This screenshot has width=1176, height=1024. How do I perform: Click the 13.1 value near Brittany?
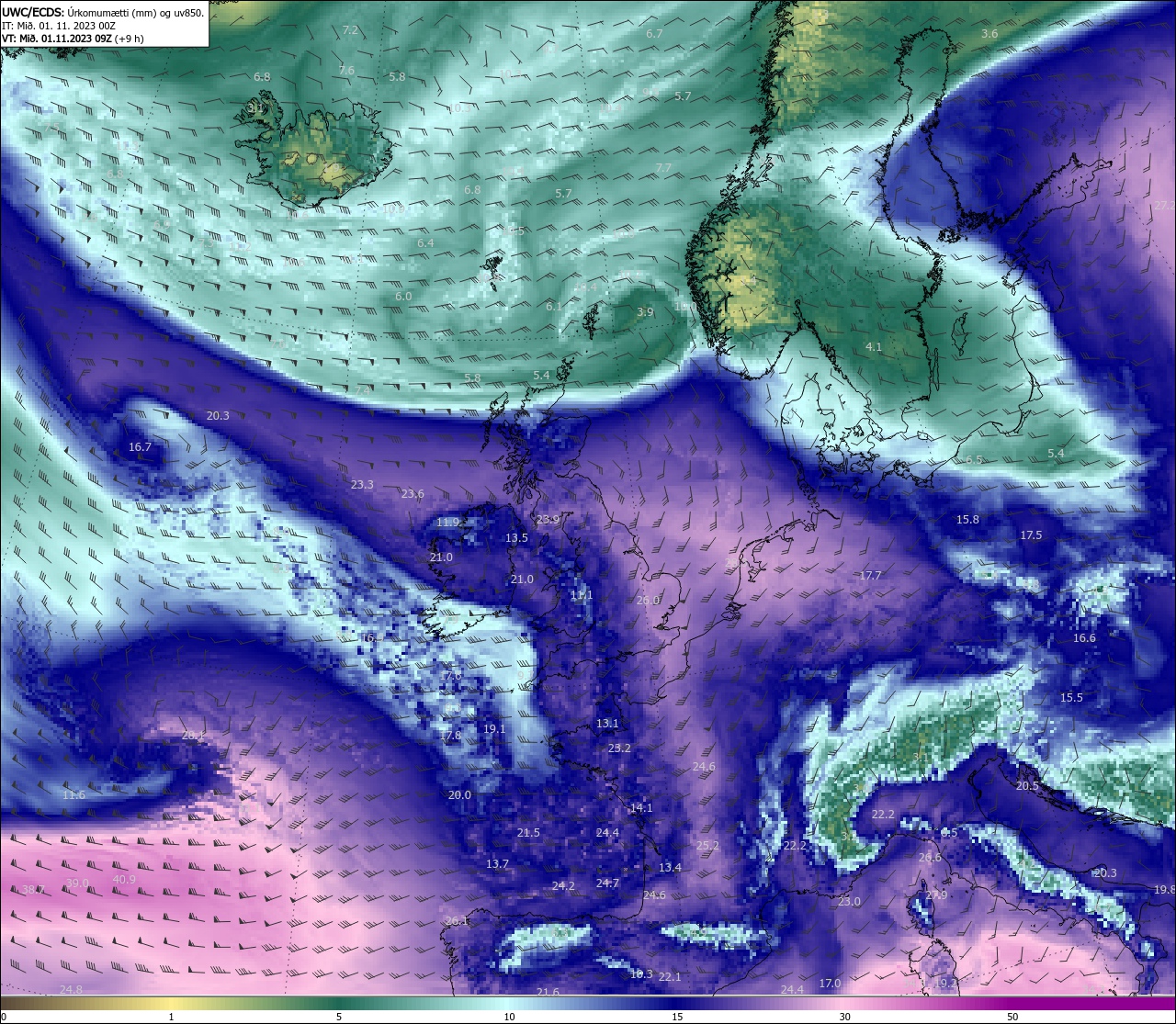point(607,724)
